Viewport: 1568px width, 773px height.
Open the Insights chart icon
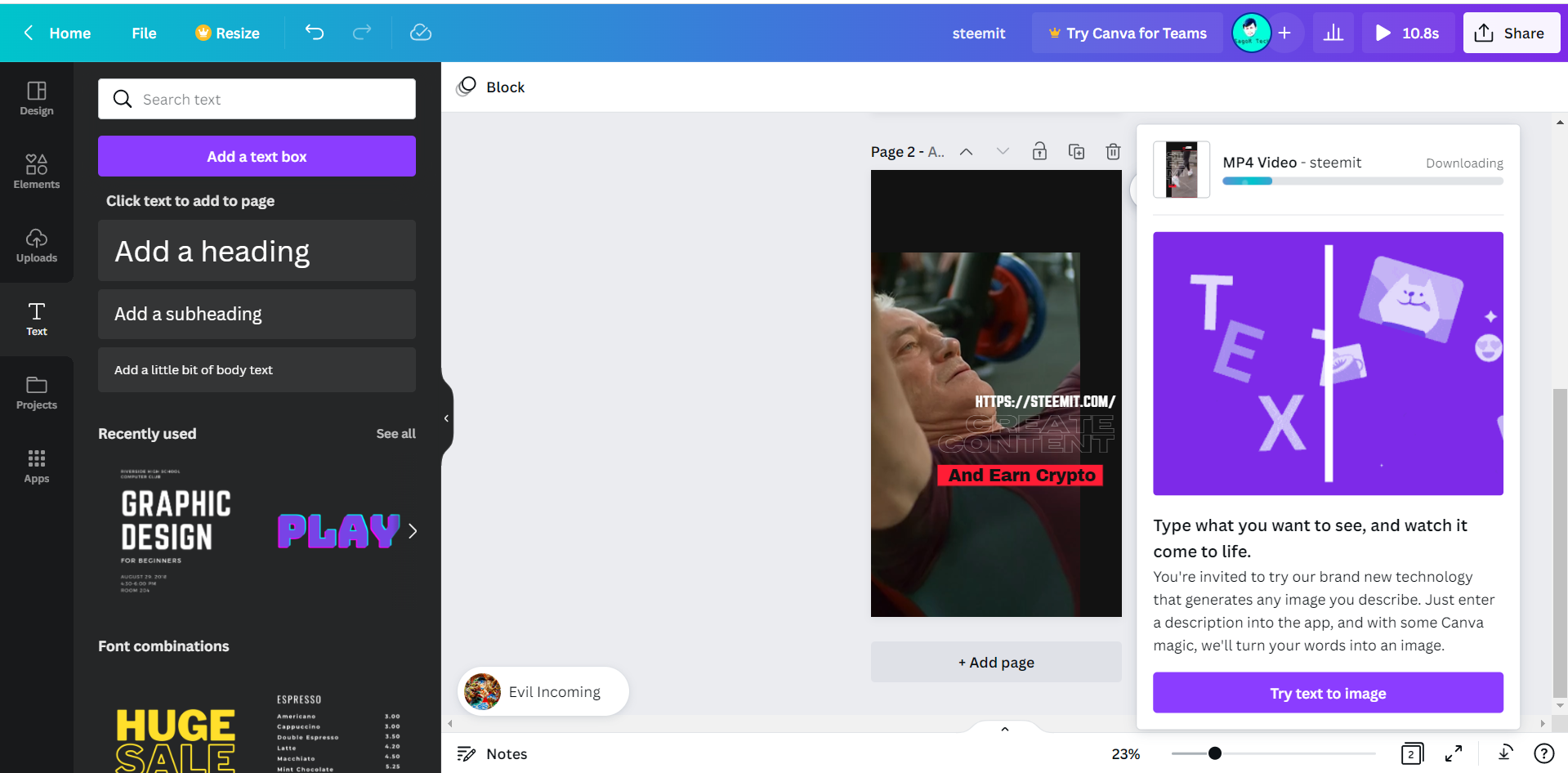[1333, 34]
